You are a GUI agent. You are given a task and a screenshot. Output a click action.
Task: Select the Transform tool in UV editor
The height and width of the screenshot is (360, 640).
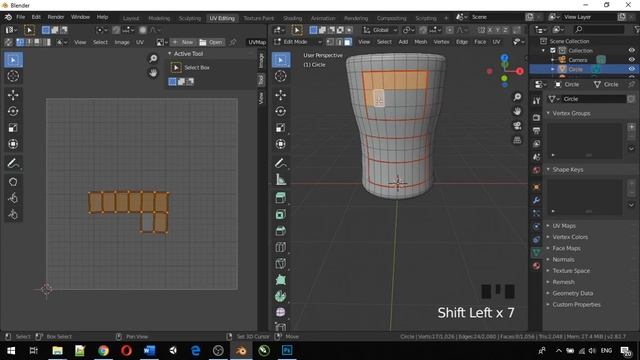coord(13,144)
